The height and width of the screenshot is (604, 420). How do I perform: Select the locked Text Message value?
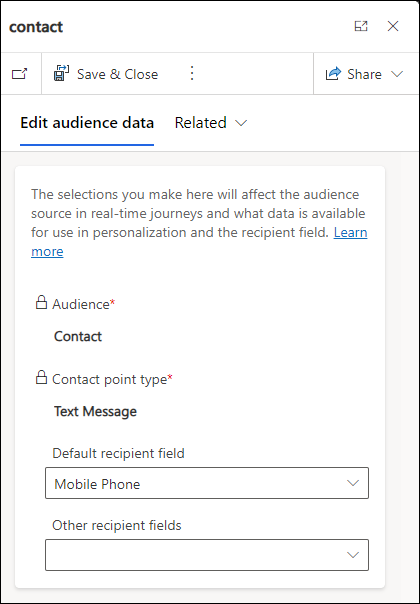click(96, 411)
